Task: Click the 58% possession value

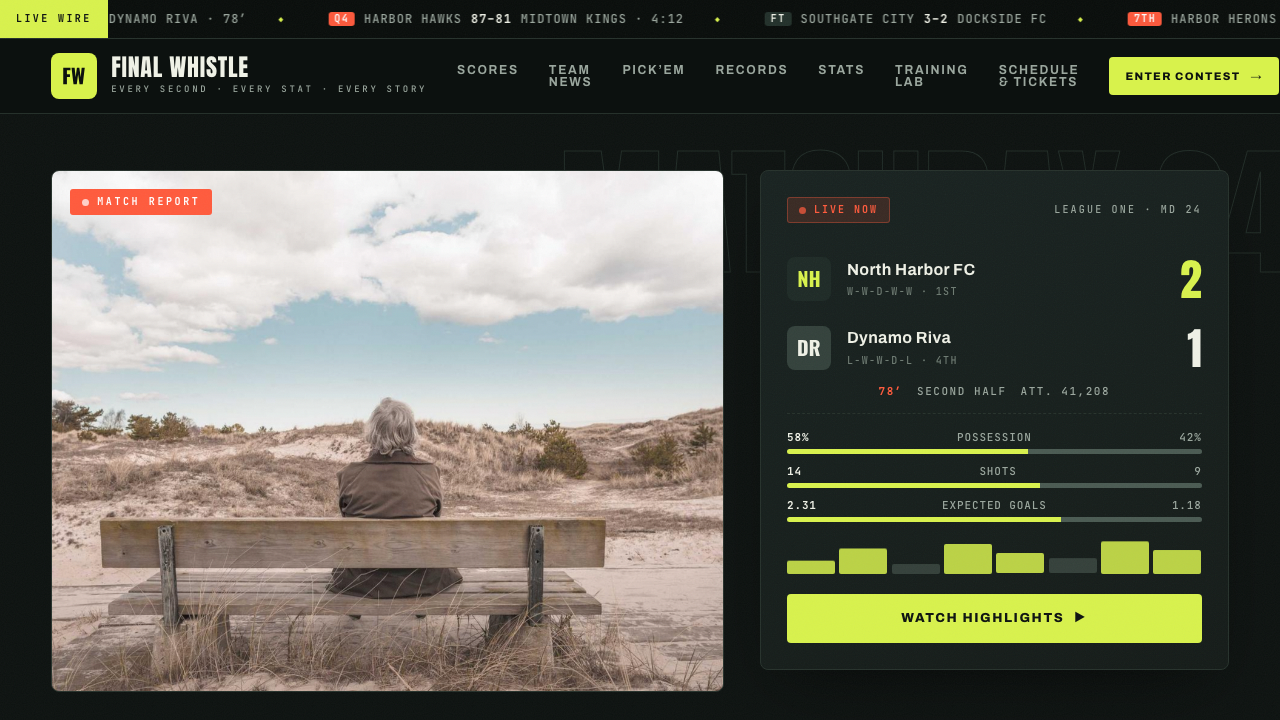Action: (798, 438)
